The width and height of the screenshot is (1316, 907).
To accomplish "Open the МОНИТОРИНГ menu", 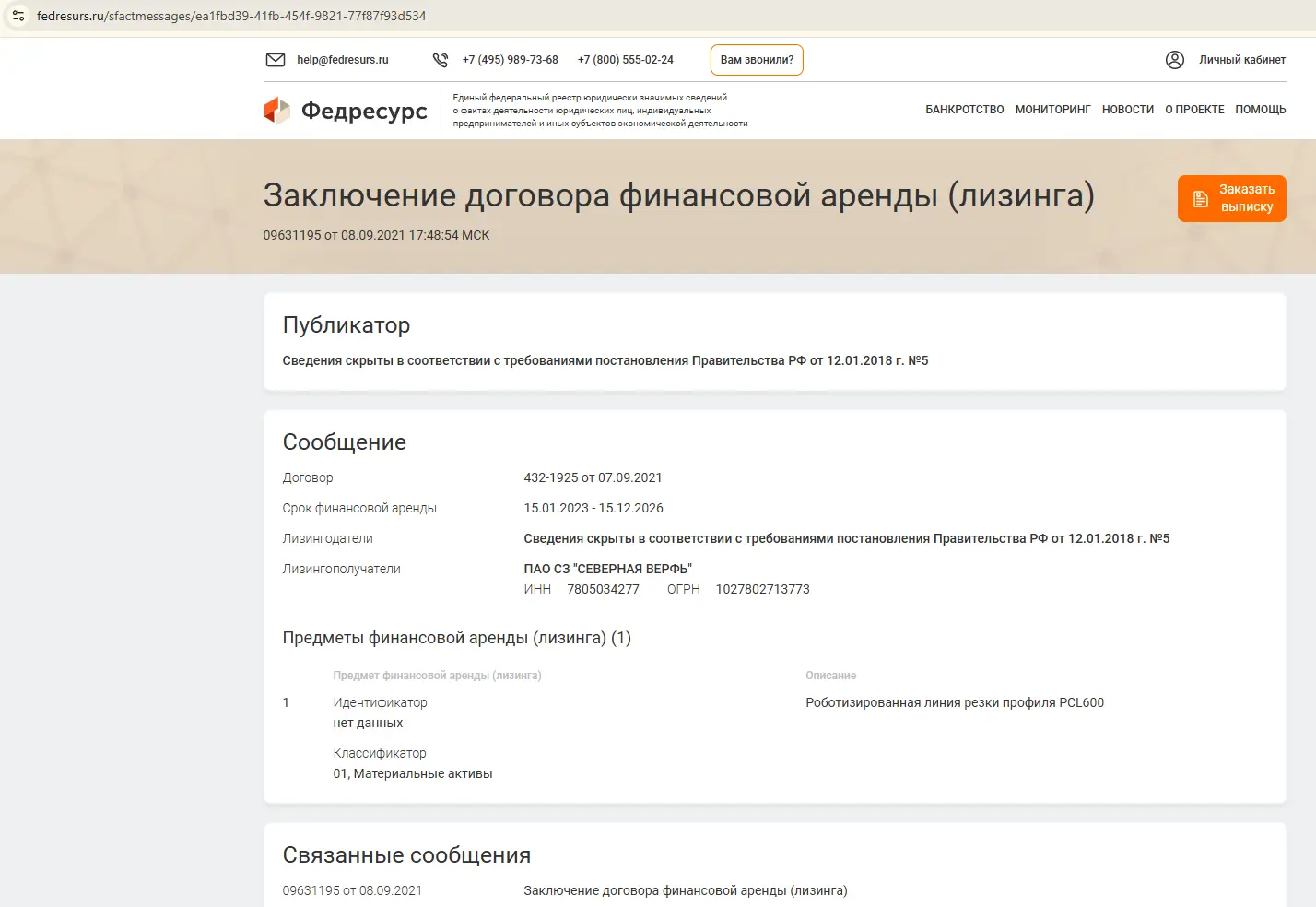I will point(1053,110).
